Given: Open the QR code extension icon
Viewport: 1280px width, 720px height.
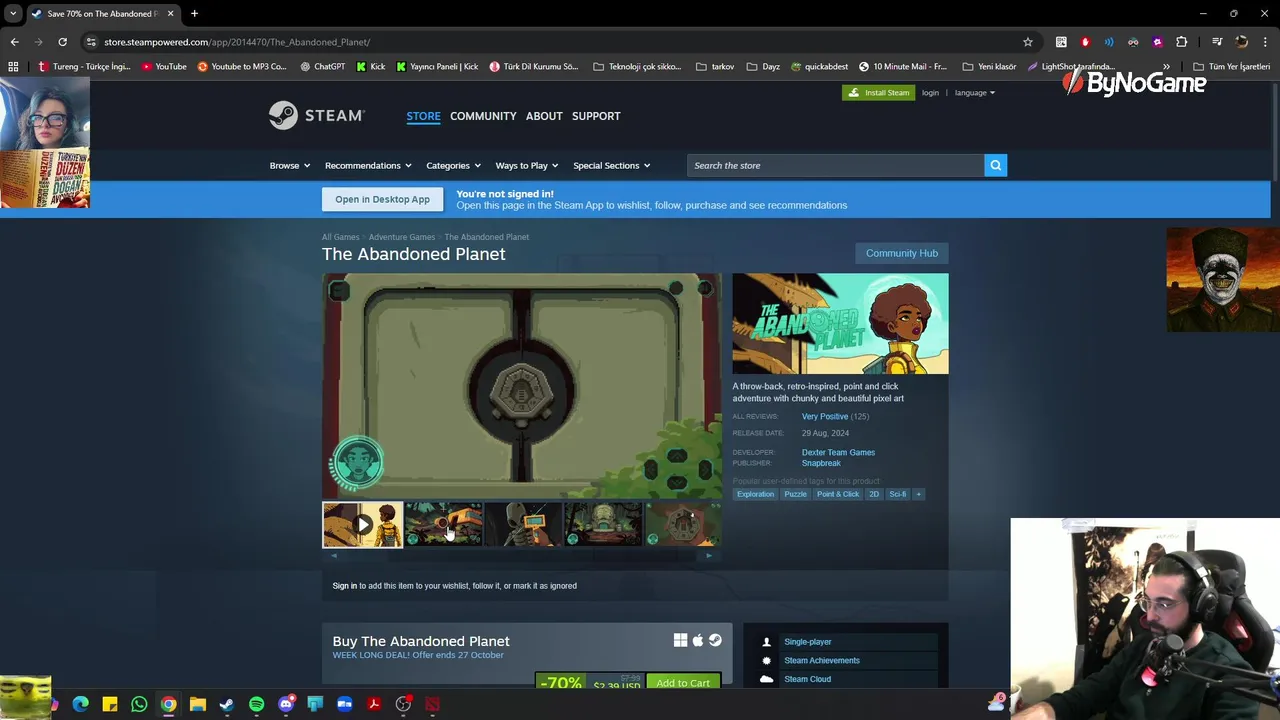Looking at the screenshot, I should (1061, 42).
